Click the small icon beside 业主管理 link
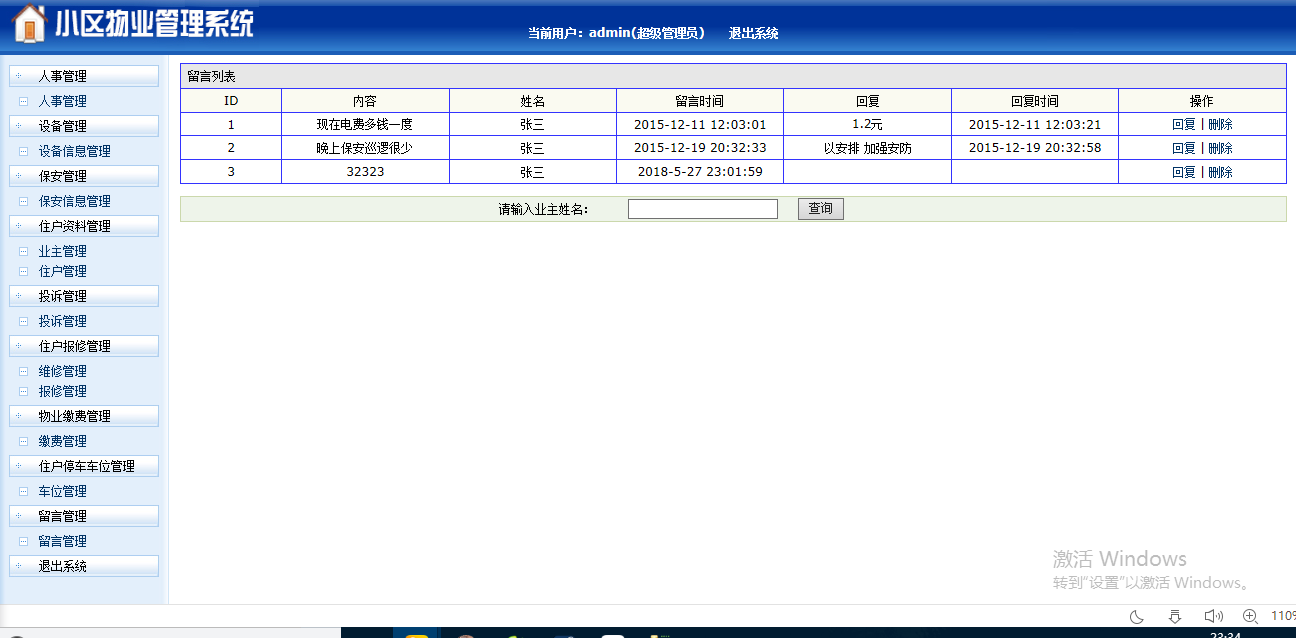Image resolution: width=1296 pixels, height=638 pixels. click(x=23, y=252)
